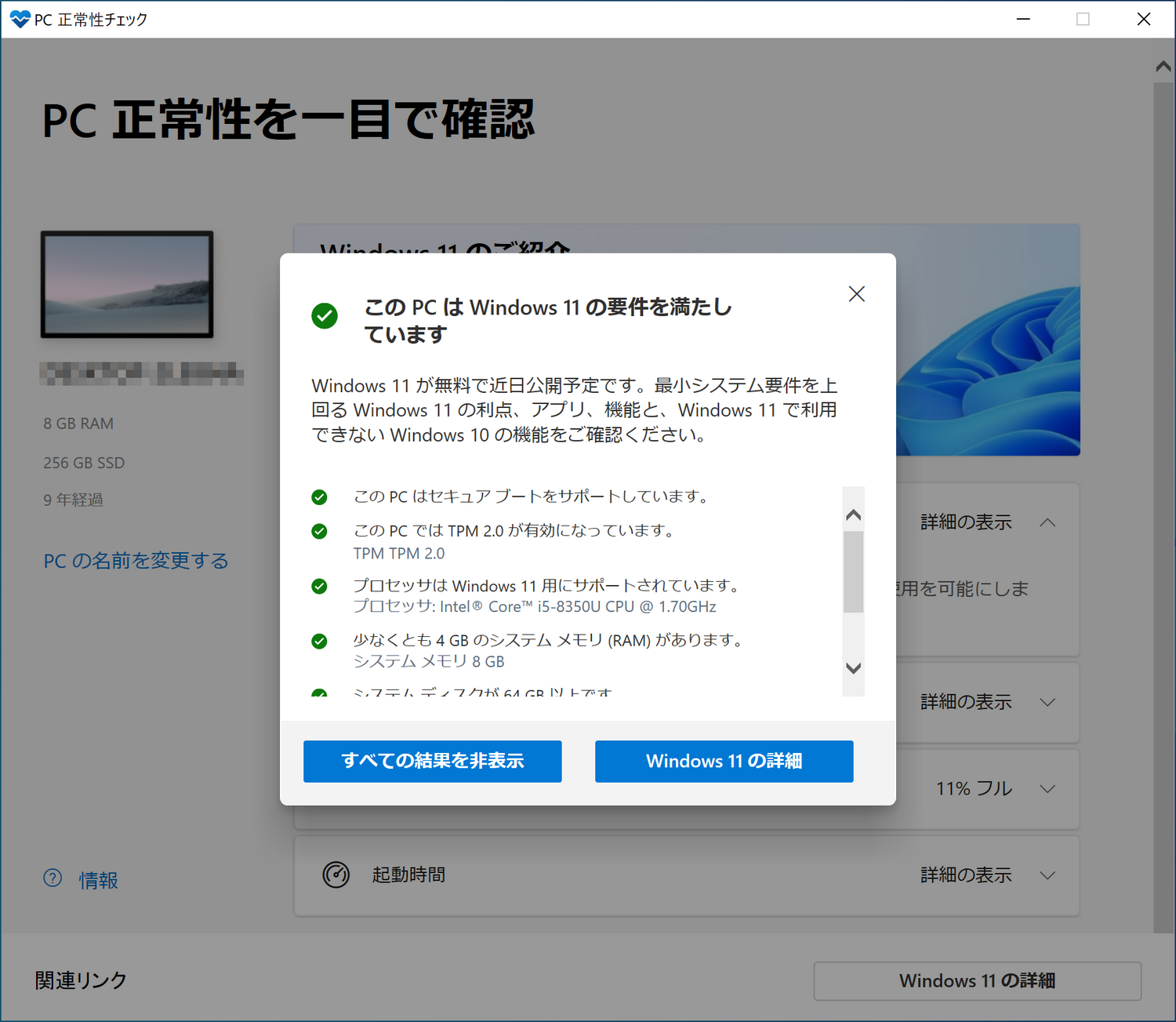Click Windows 11 の詳細 at bottom right
This screenshot has width=1176, height=1022.
point(977,980)
